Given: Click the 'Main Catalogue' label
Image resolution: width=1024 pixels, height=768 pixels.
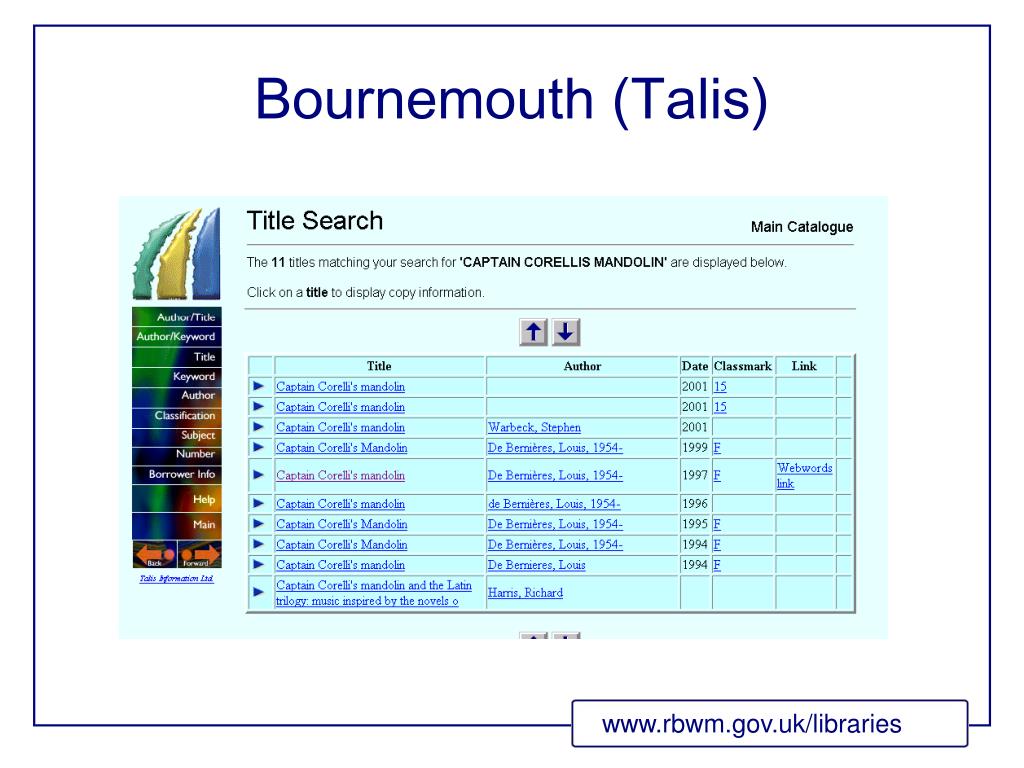Looking at the screenshot, I should [x=802, y=227].
